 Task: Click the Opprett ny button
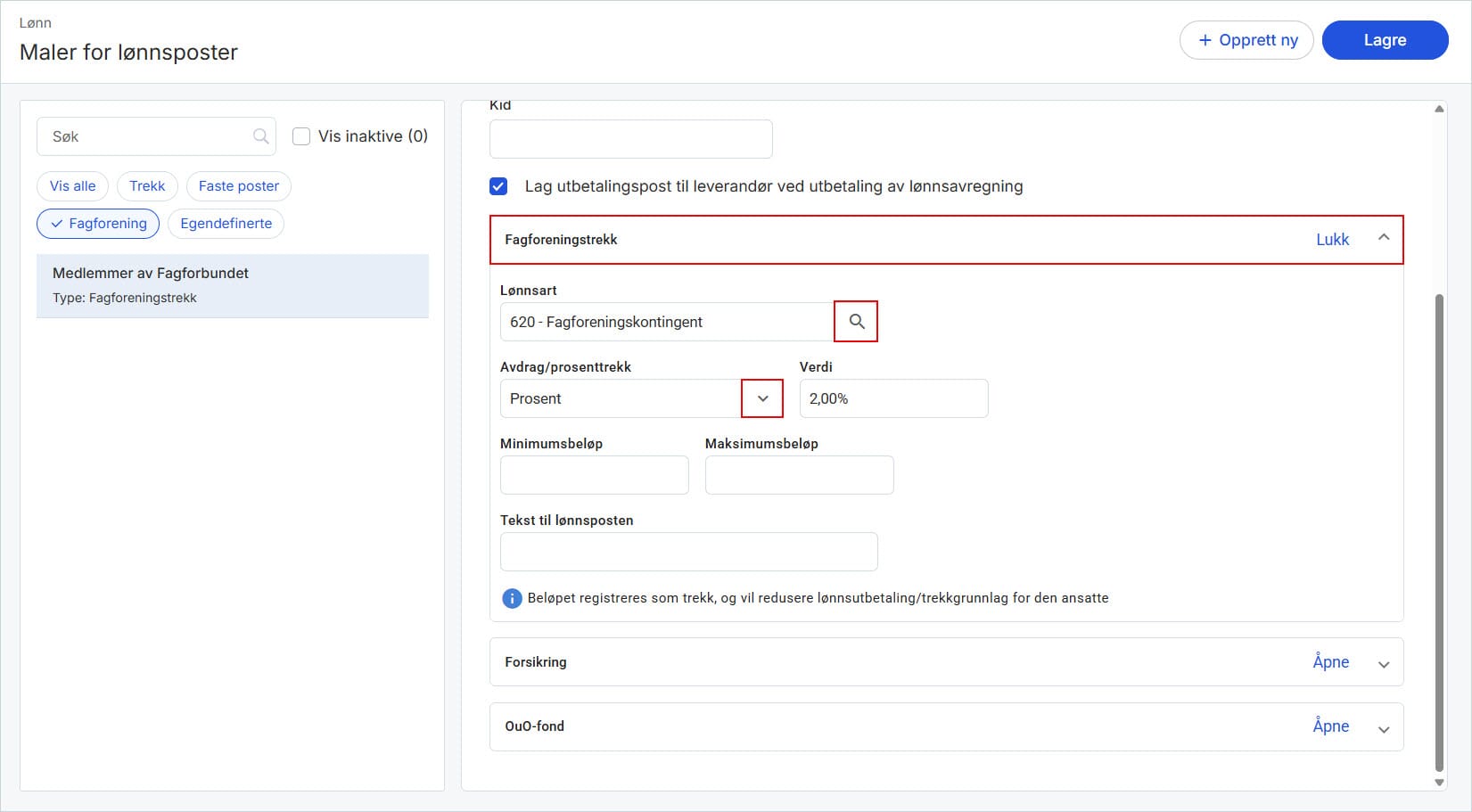coord(1246,40)
